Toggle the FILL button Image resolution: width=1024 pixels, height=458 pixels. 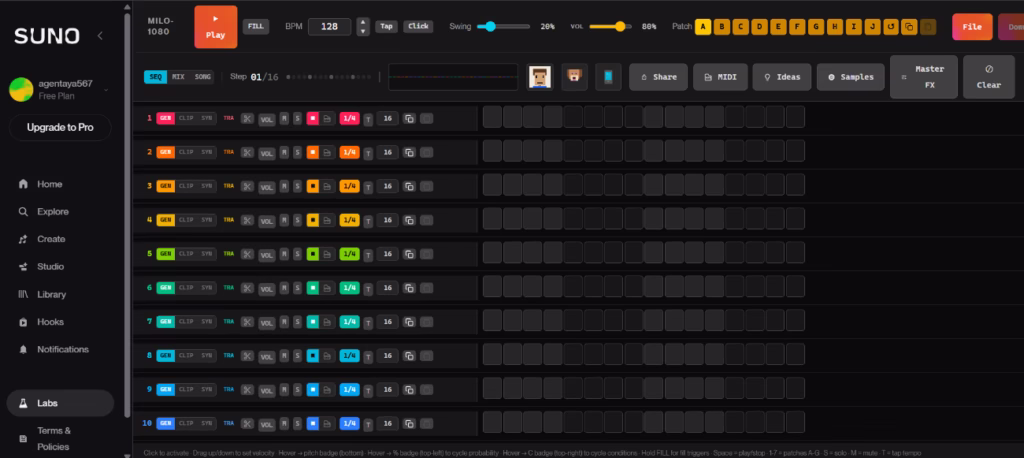pyautogui.click(x=256, y=27)
